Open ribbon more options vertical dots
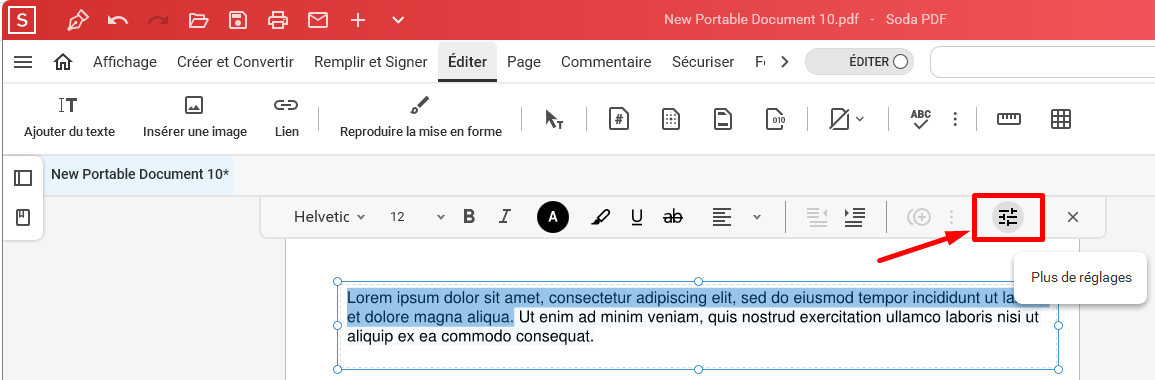1155x380 pixels. [x=955, y=119]
